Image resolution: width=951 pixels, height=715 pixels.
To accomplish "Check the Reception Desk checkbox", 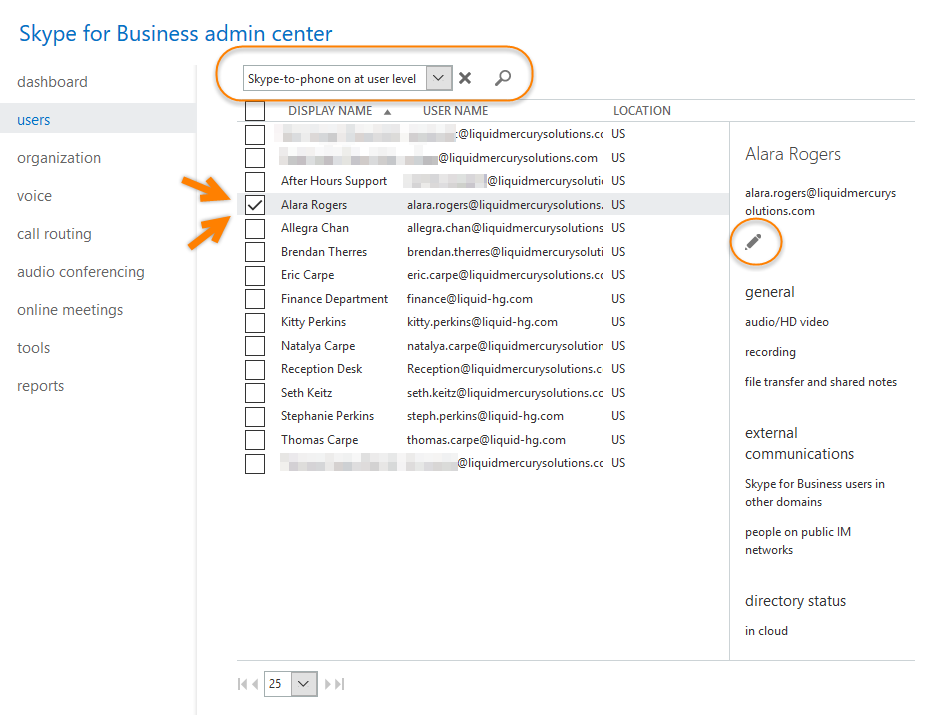I will click(x=255, y=369).
